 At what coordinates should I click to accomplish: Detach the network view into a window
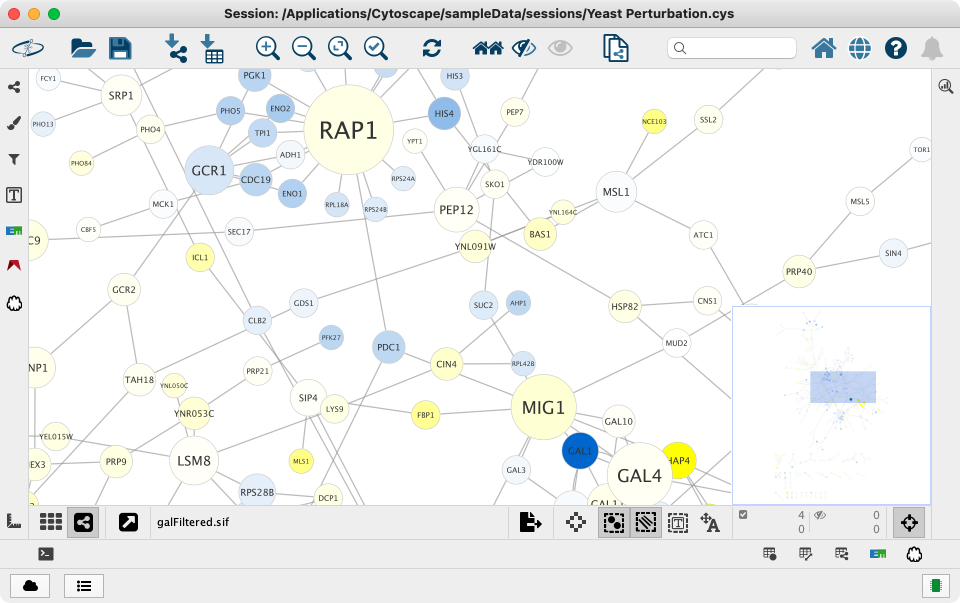coord(128,522)
